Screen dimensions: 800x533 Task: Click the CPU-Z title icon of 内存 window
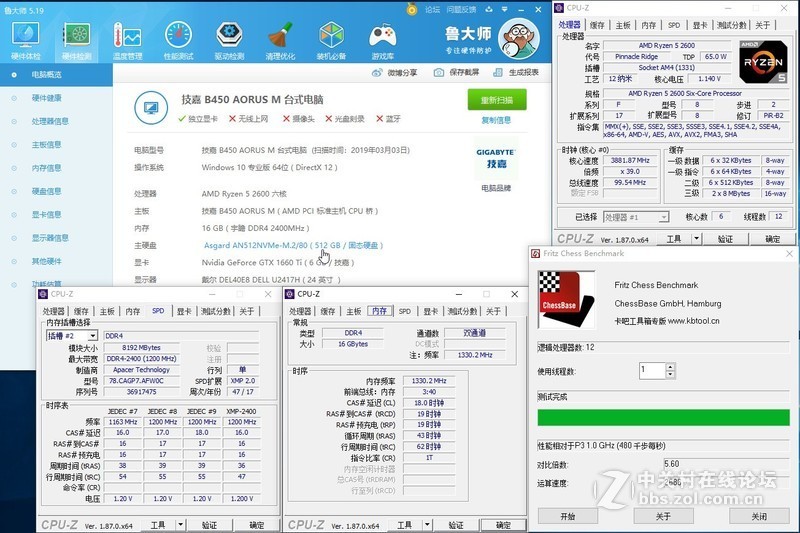[290, 294]
